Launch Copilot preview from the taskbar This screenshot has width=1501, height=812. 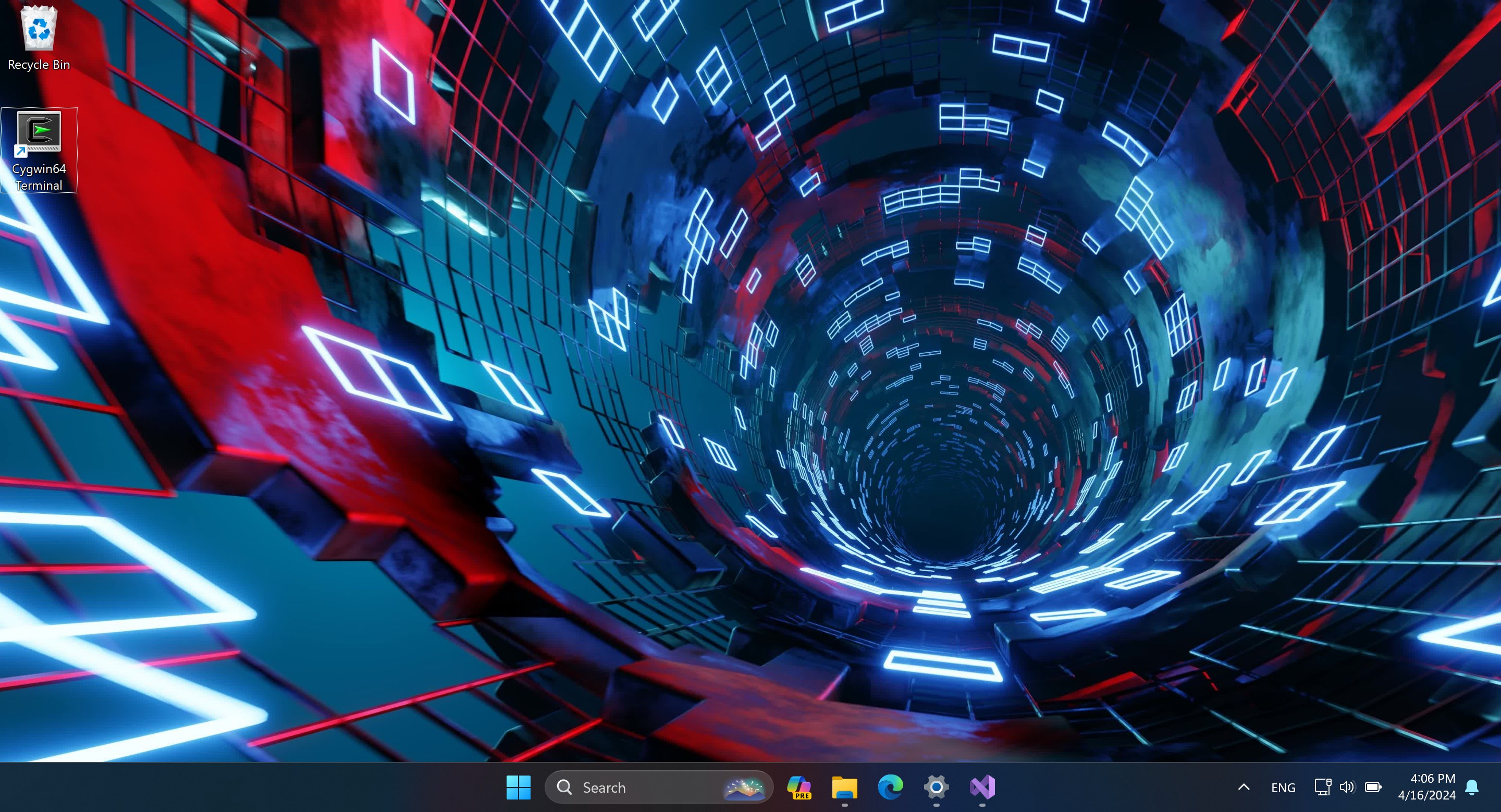801,787
